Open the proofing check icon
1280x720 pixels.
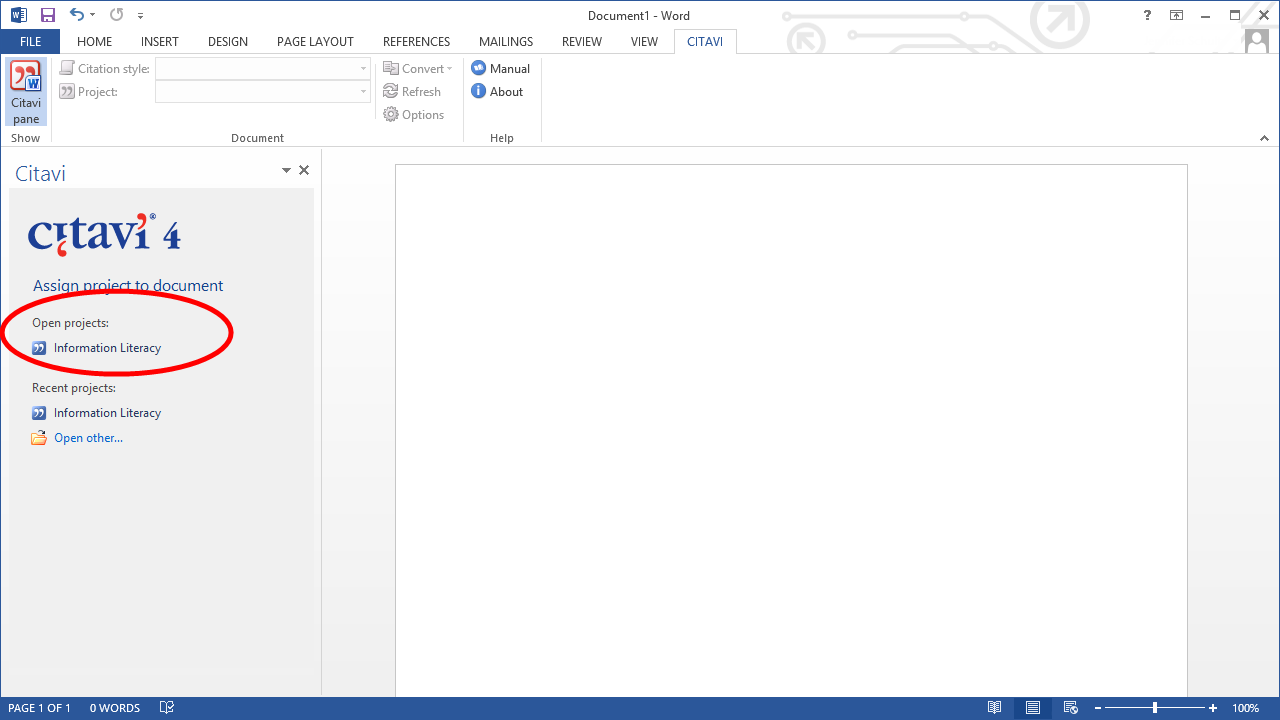[165, 708]
